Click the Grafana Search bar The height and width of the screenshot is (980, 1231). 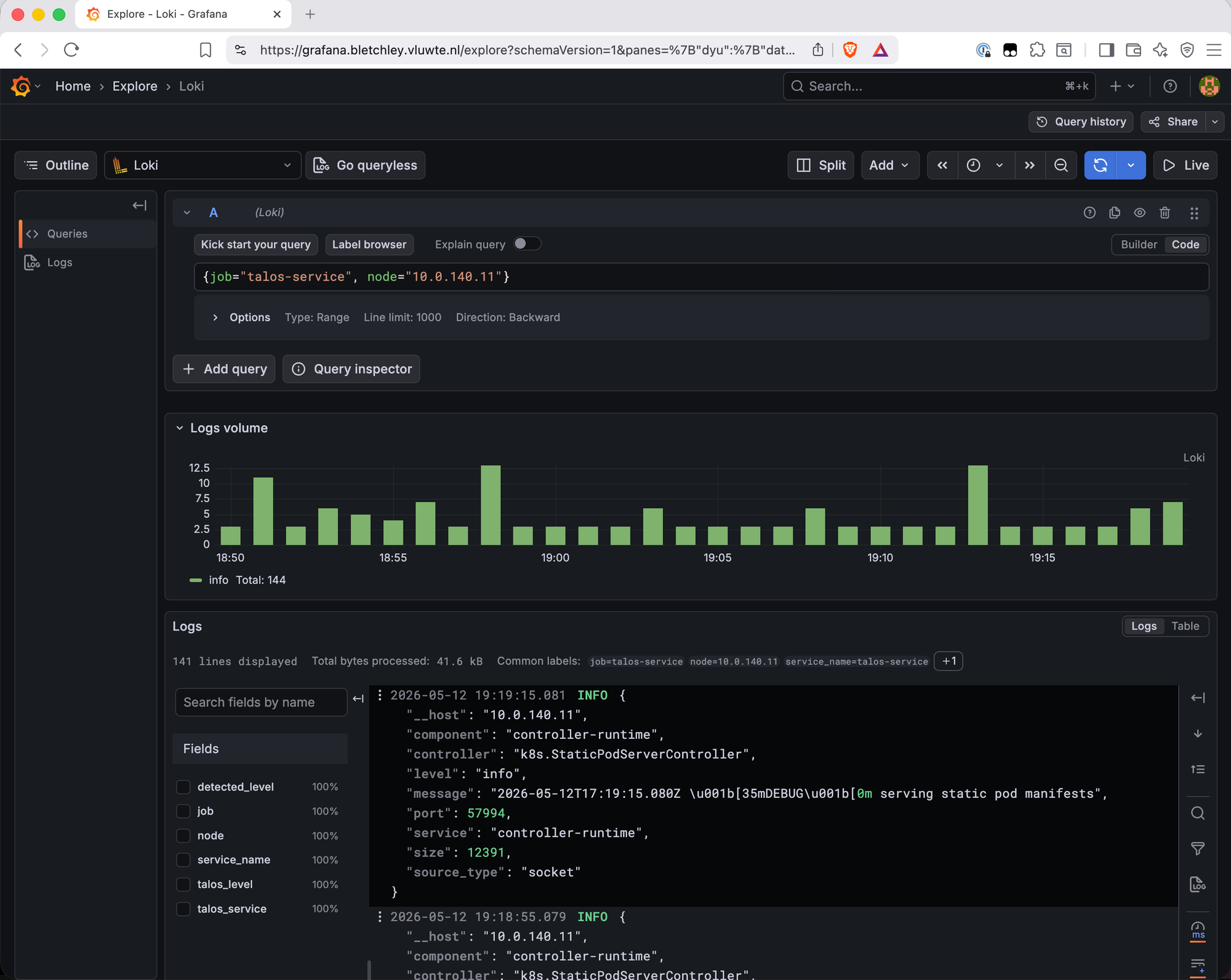pos(940,87)
